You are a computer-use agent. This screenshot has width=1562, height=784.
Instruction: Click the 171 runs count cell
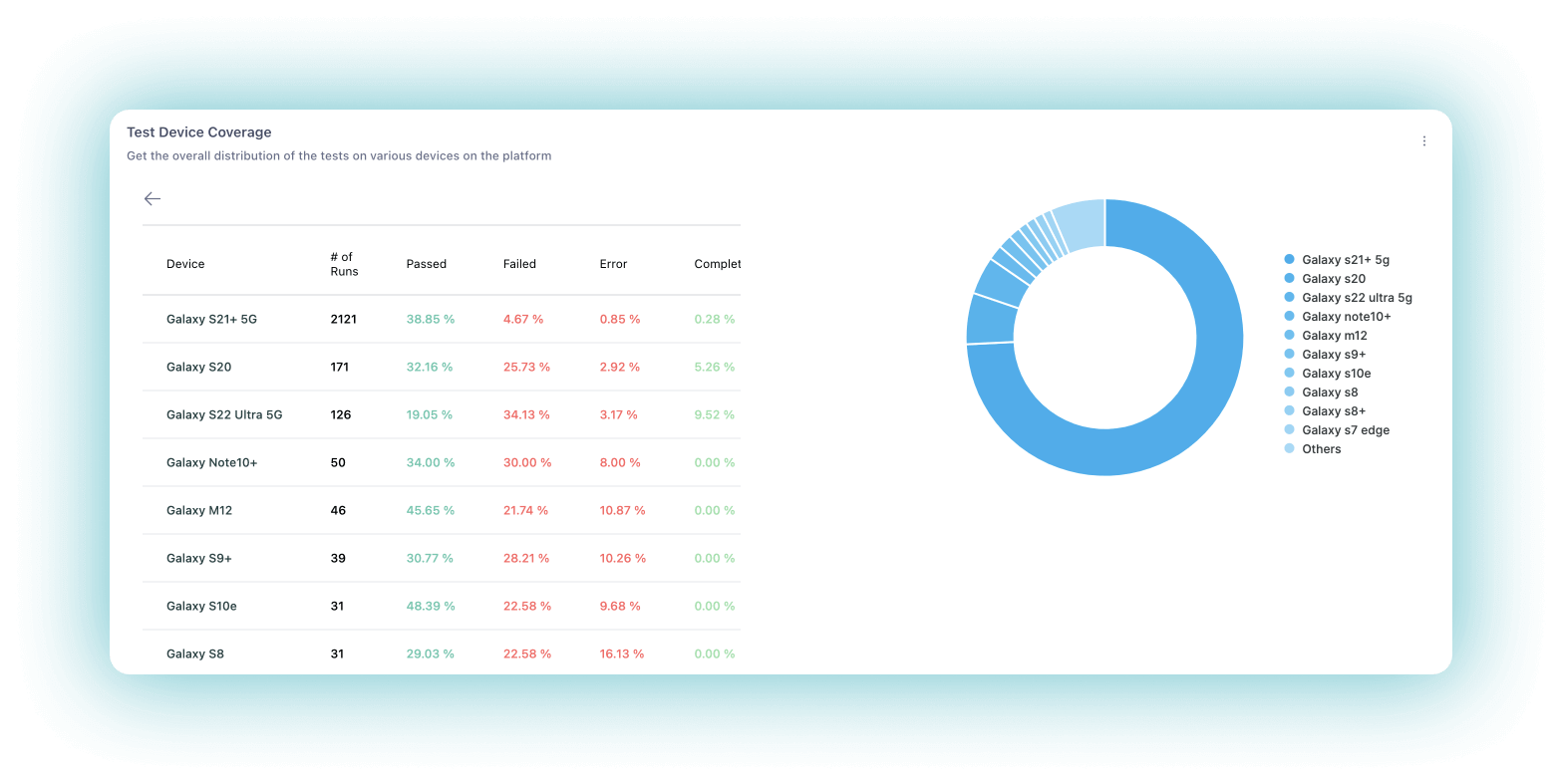coord(340,368)
